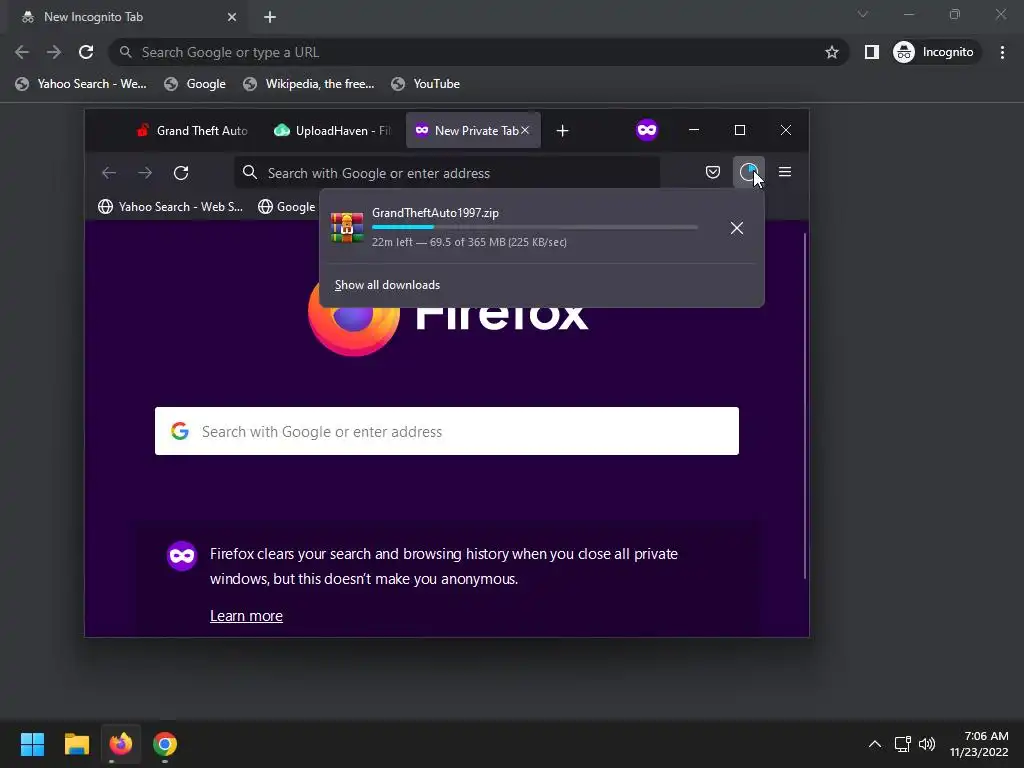Click network icon in system tray

coord(903,744)
